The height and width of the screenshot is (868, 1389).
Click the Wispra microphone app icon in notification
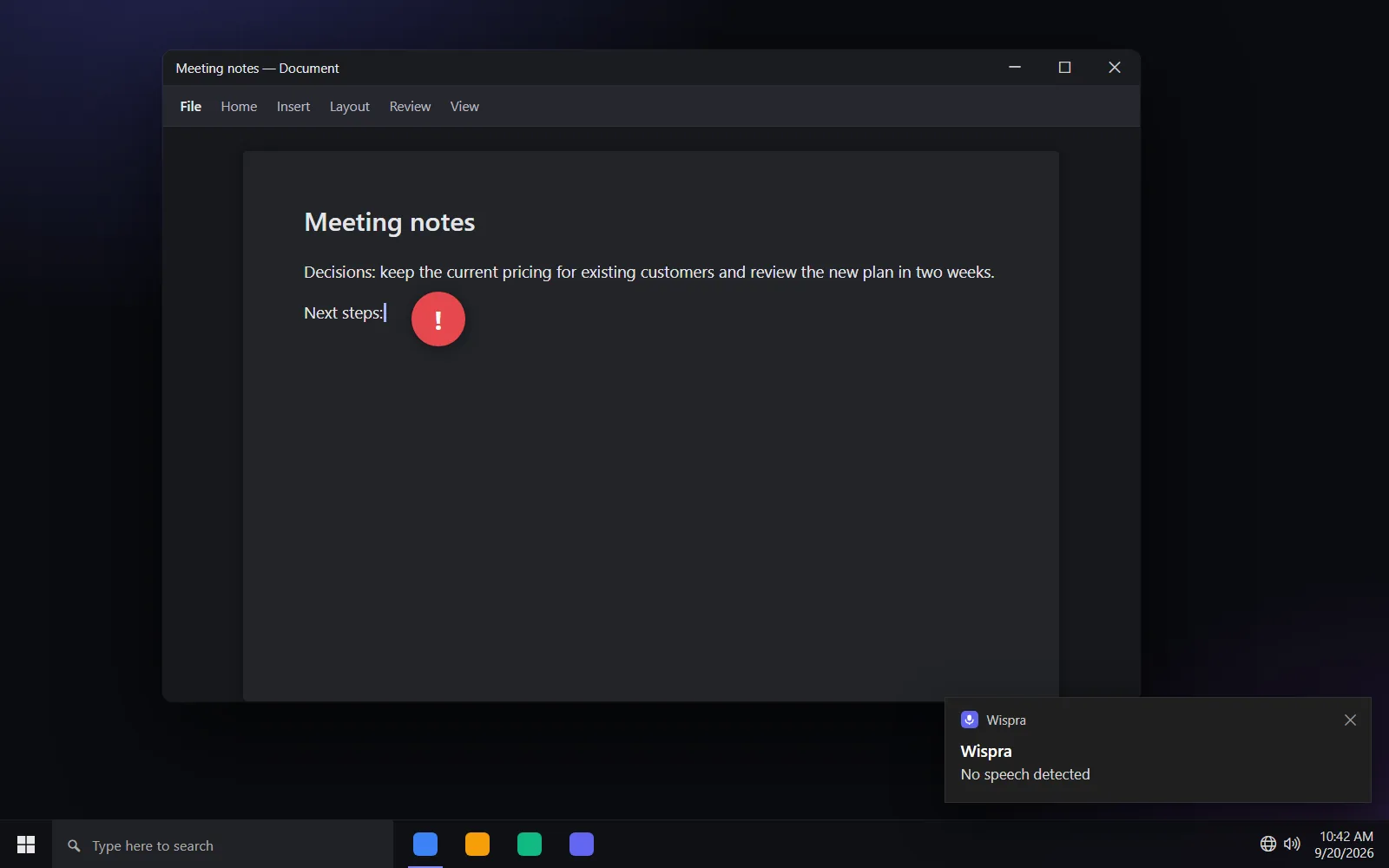tap(970, 720)
